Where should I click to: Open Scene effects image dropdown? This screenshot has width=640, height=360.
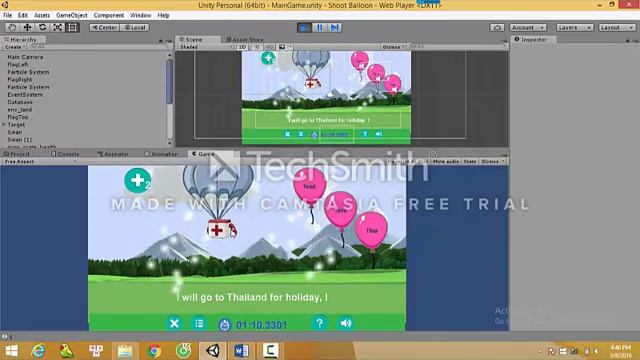(285, 47)
